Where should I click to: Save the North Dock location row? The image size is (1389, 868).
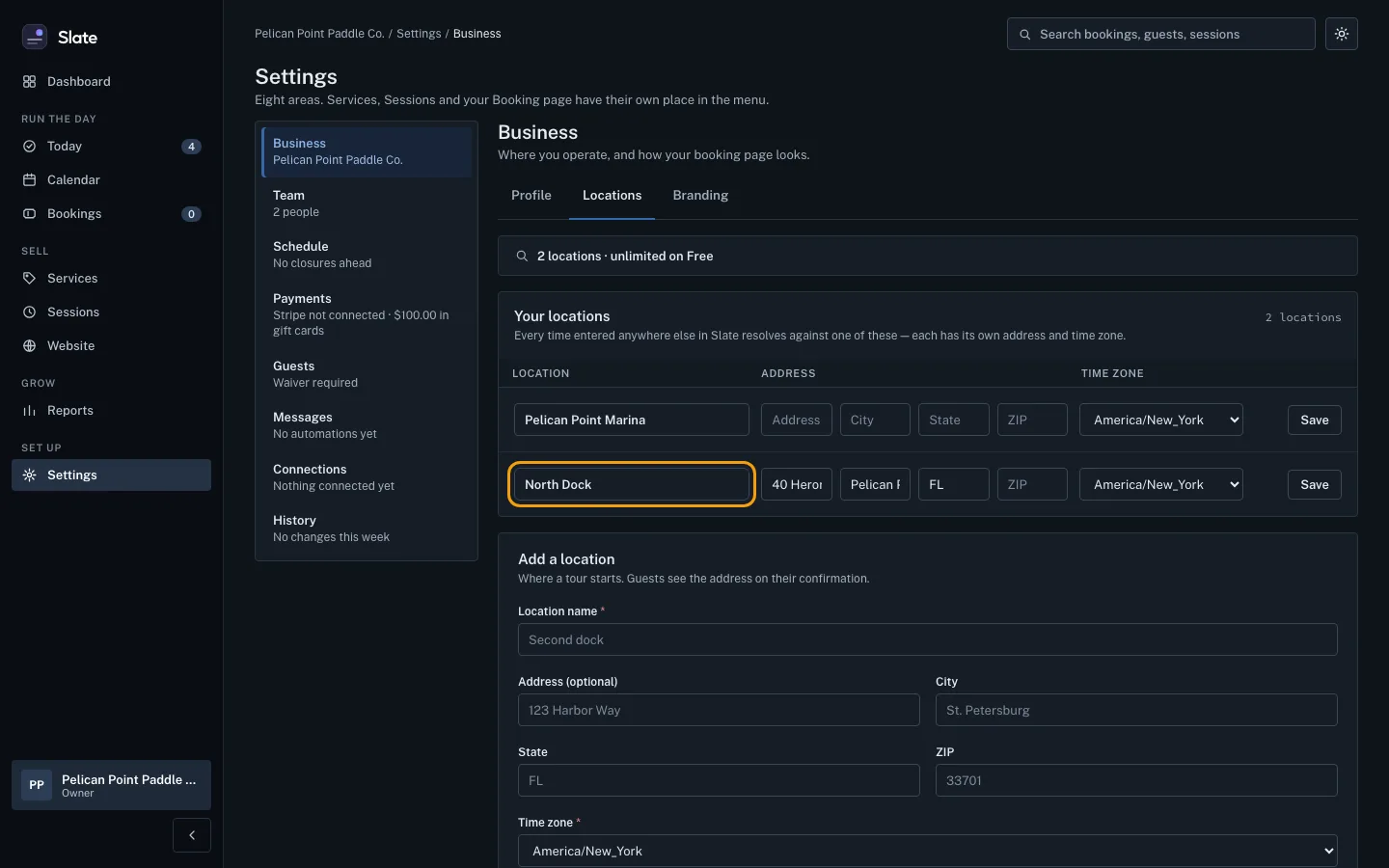(x=1314, y=484)
